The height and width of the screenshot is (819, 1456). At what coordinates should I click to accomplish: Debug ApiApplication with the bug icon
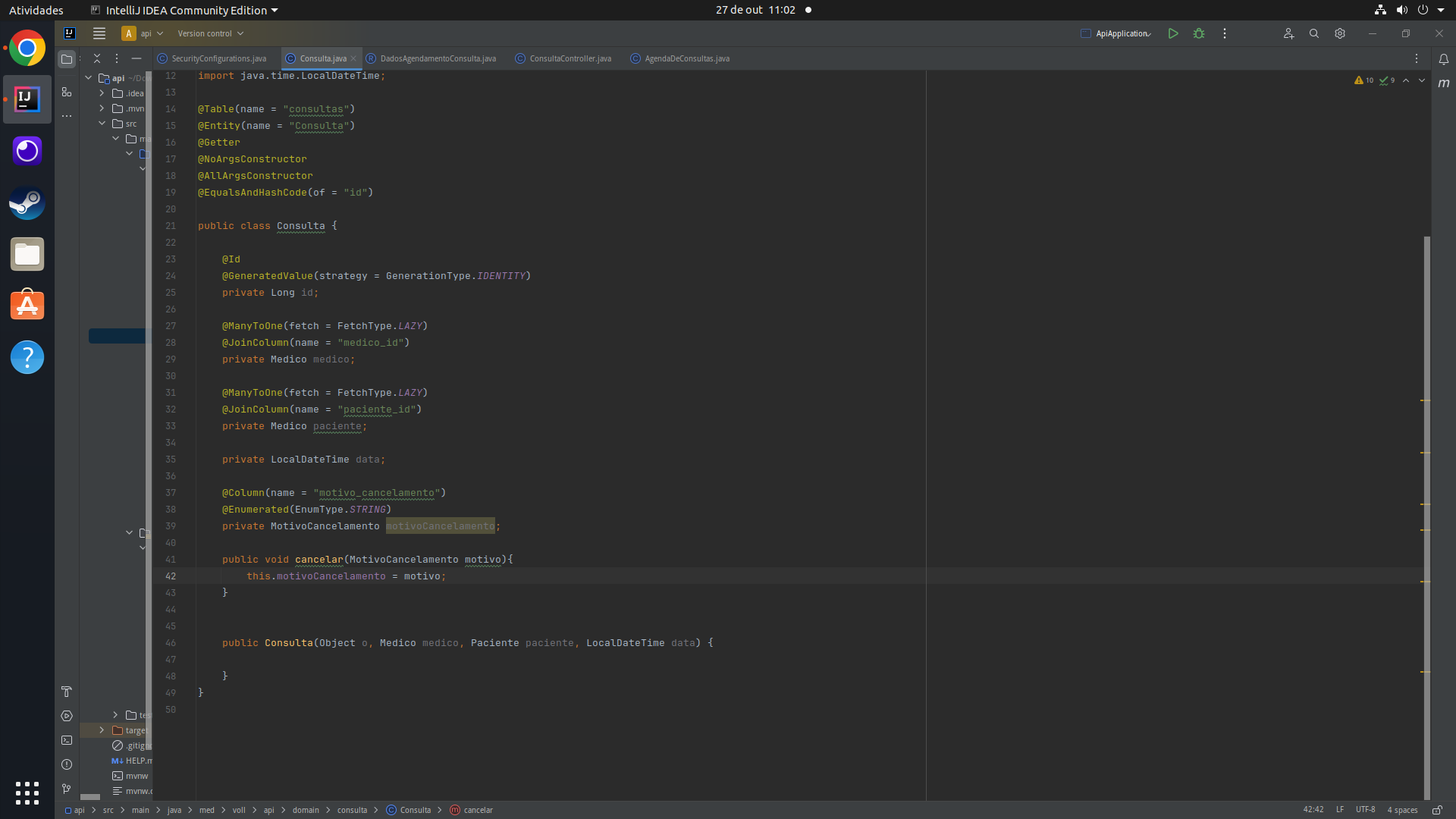pos(1199,33)
